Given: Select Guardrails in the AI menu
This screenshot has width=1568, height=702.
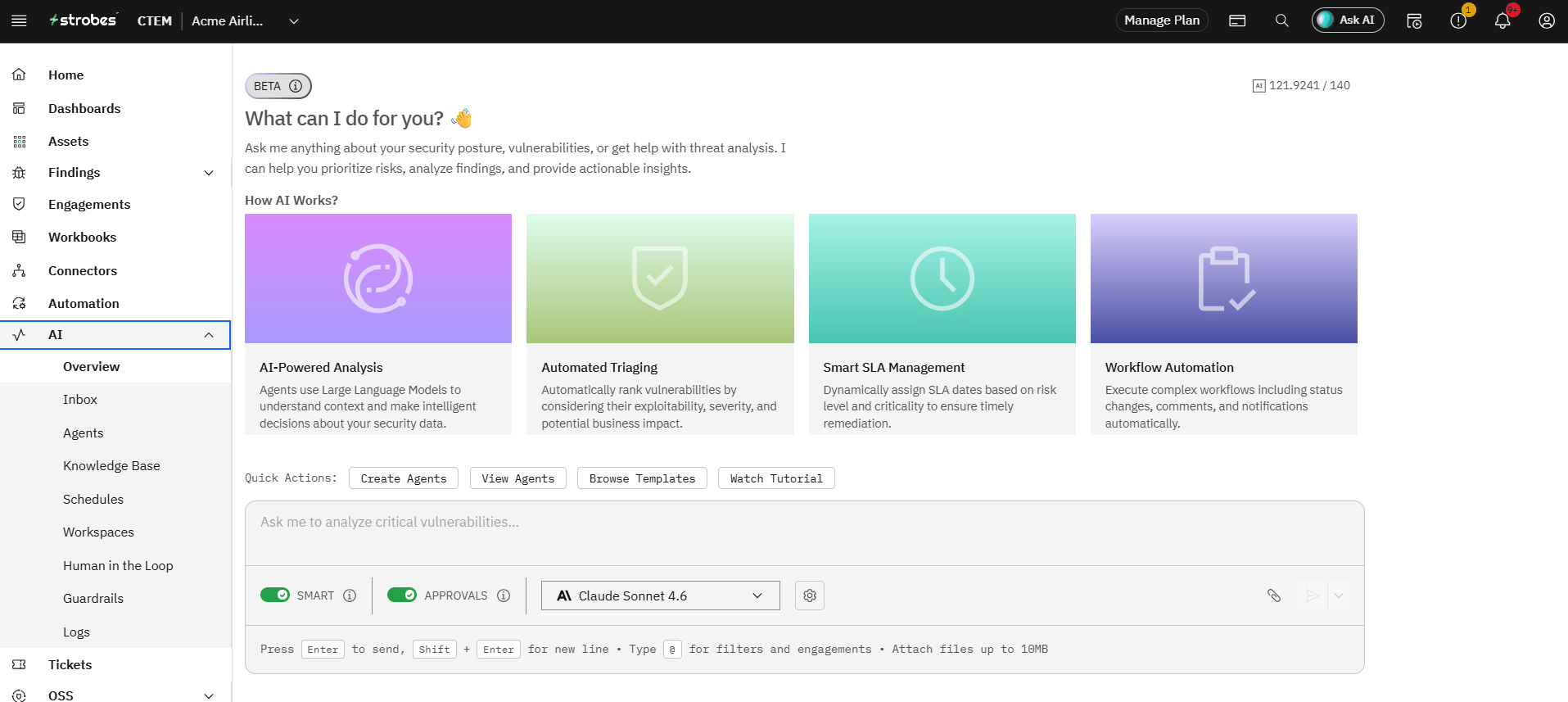Looking at the screenshot, I should [x=93, y=598].
